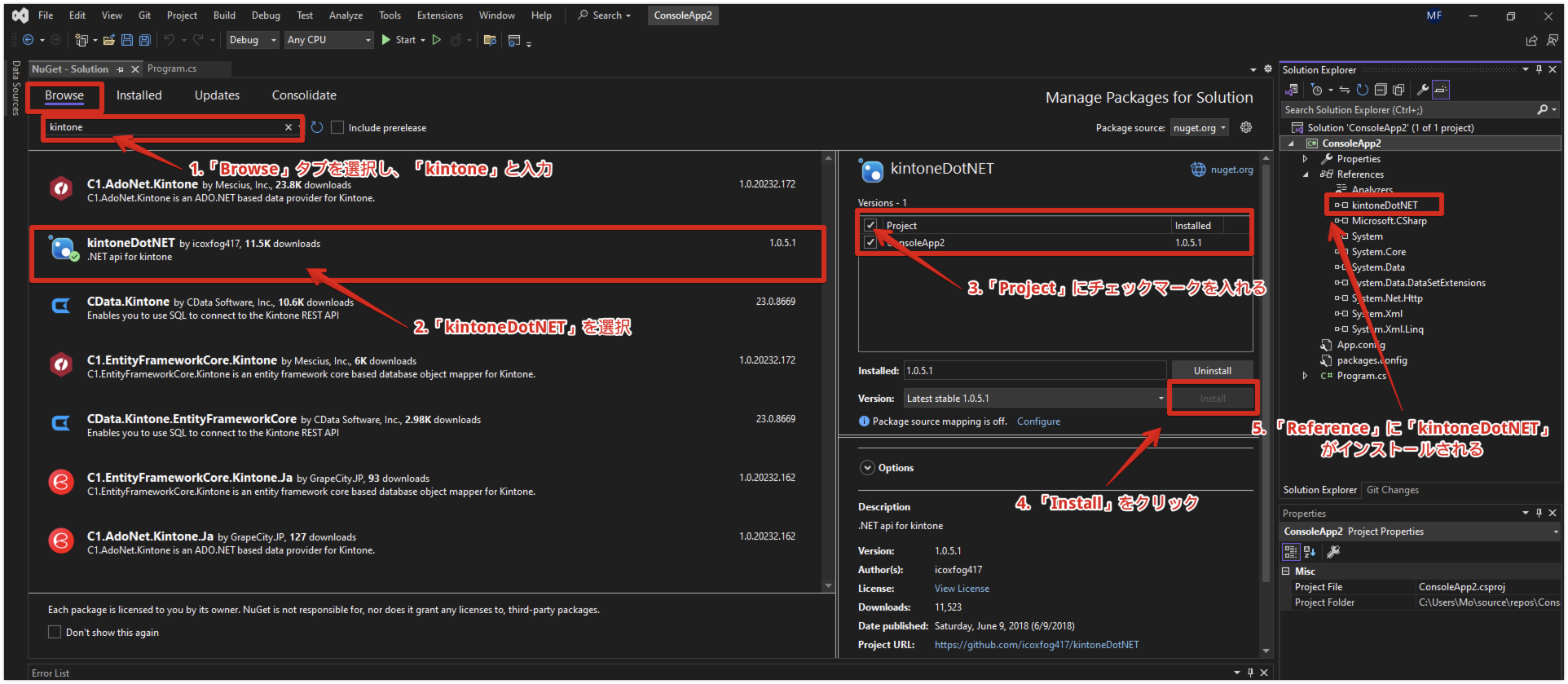Open the Program.cs editor tab
The width and height of the screenshot is (1568, 684).
(172, 69)
